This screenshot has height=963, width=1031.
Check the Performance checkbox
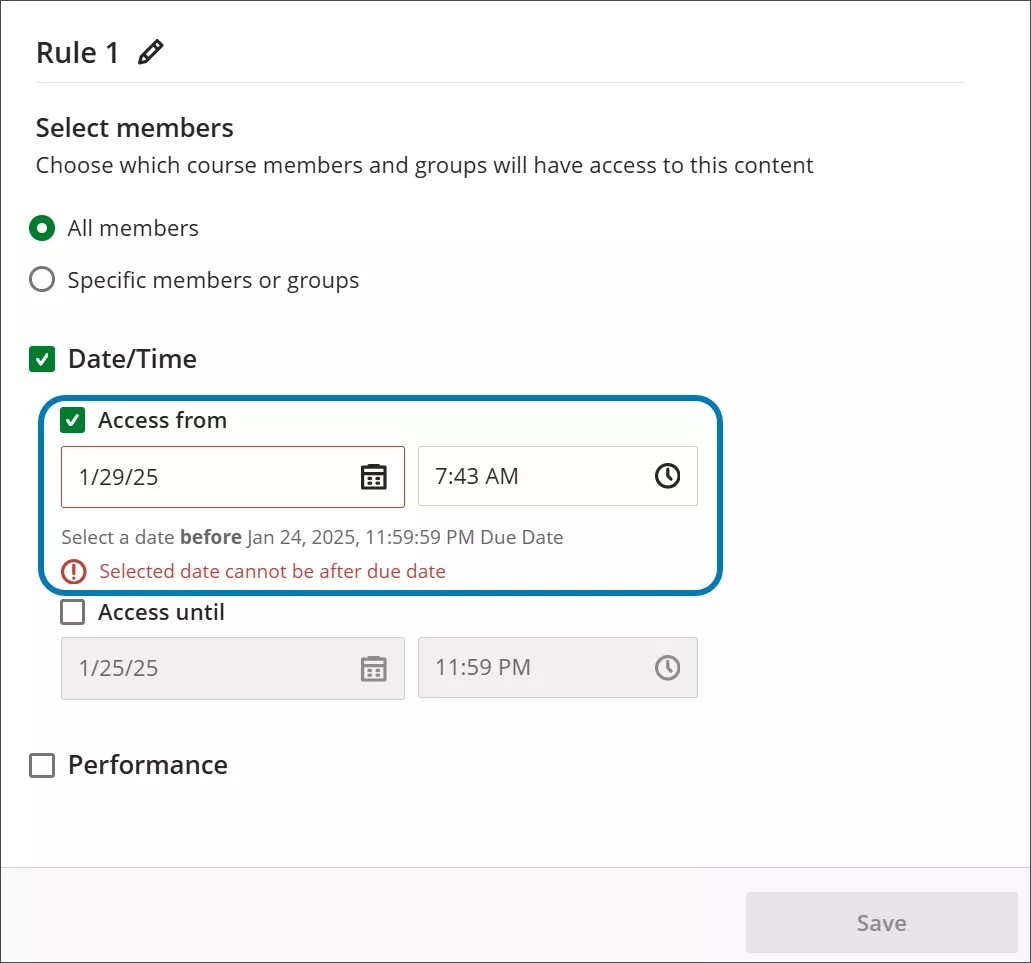(41, 765)
